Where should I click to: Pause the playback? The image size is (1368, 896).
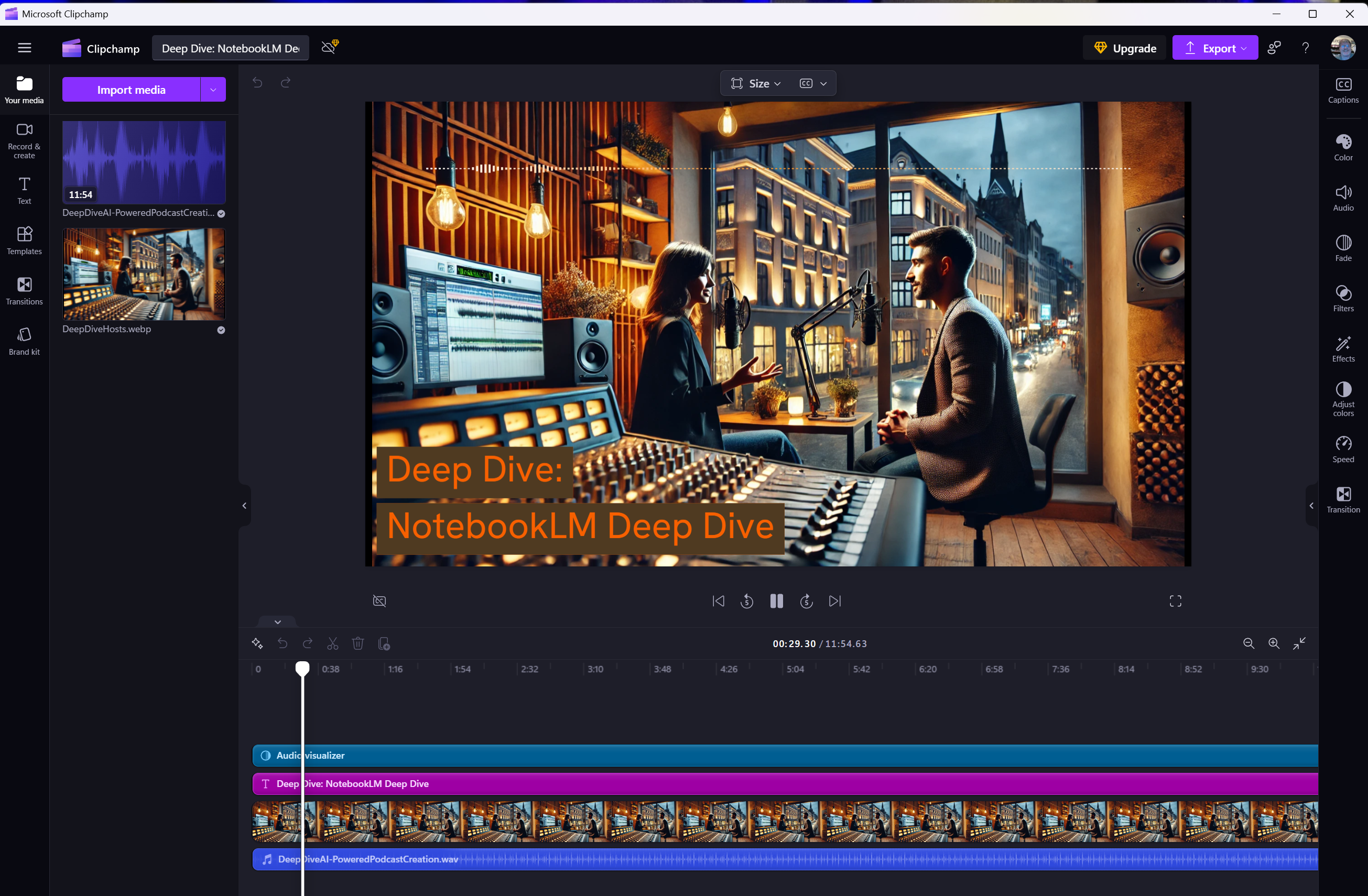[x=777, y=601]
